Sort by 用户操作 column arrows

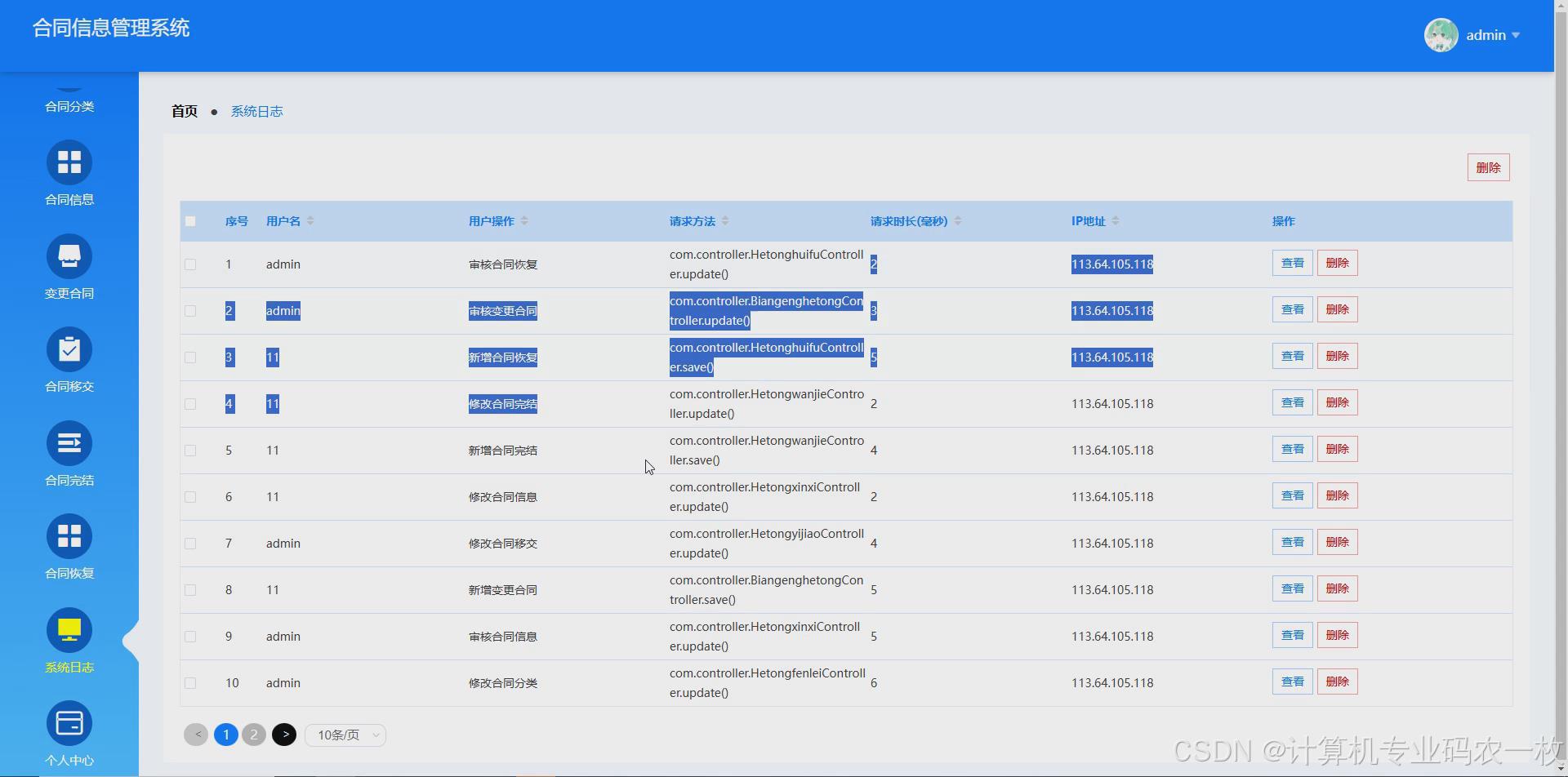tap(524, 221)
